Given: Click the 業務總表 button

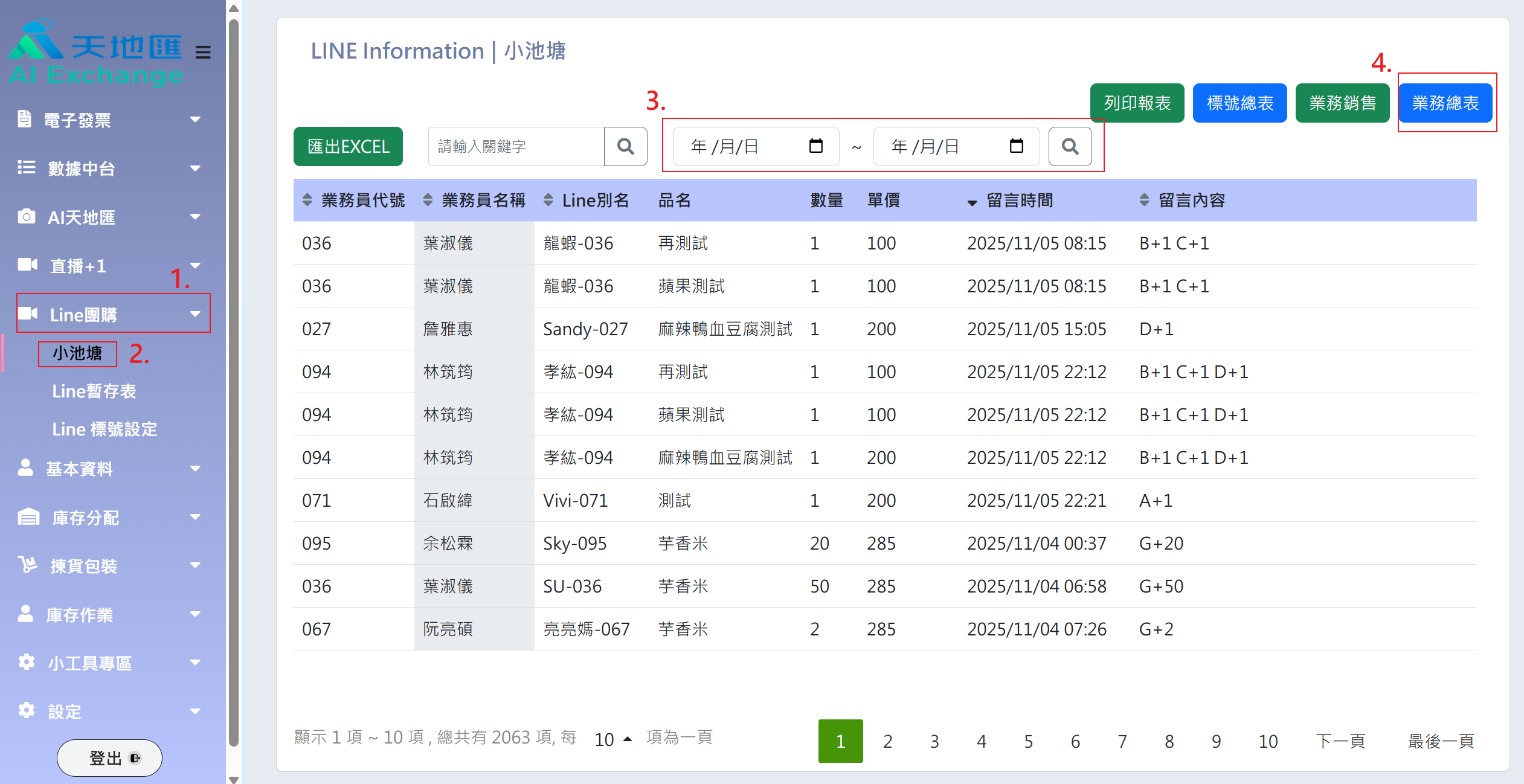Looking at the screenshot, I should [1445, 103].
